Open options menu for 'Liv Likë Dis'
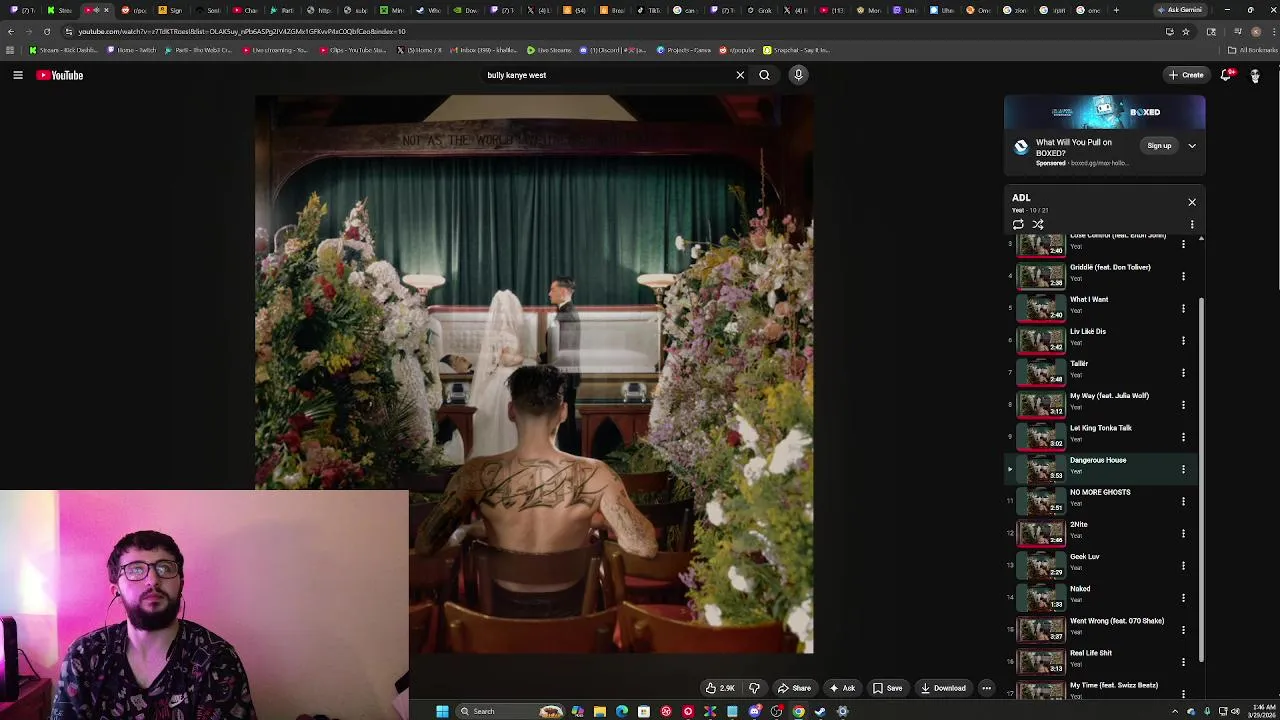Image resolution: width=1280 pixels, height=720 pixels. point(1183,340)
